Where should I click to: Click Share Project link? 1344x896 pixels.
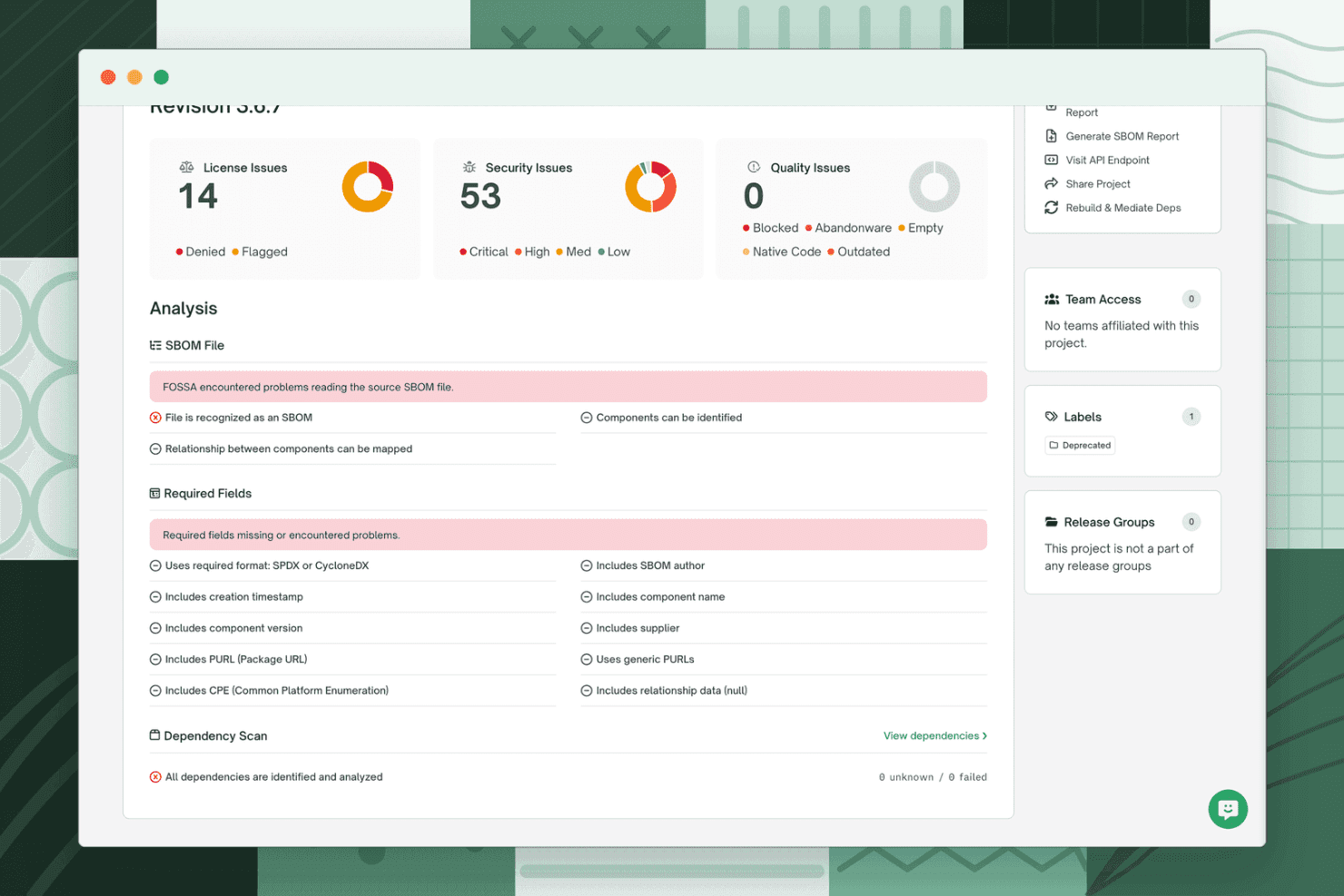1098,183
